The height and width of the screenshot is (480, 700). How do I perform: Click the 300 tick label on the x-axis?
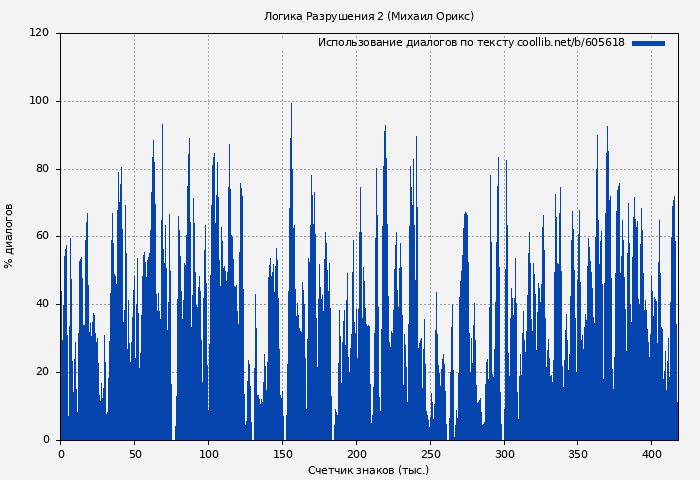[504, 454]
